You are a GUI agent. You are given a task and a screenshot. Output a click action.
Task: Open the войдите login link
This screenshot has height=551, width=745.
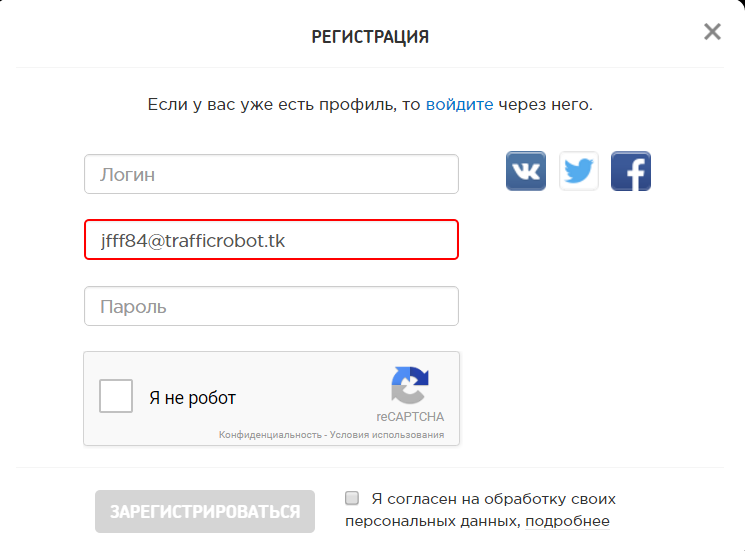459,104
